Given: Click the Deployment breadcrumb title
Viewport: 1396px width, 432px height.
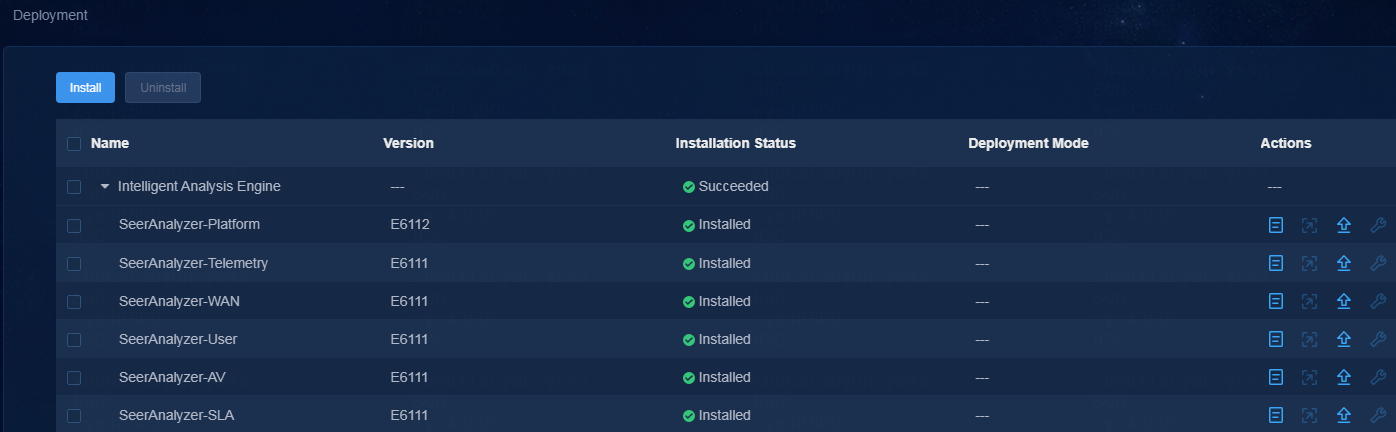Looking at the screenshot, I should 50,15.
